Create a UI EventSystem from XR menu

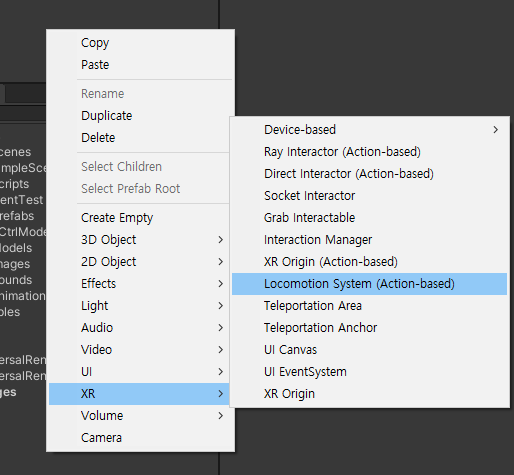coord(369,372)
